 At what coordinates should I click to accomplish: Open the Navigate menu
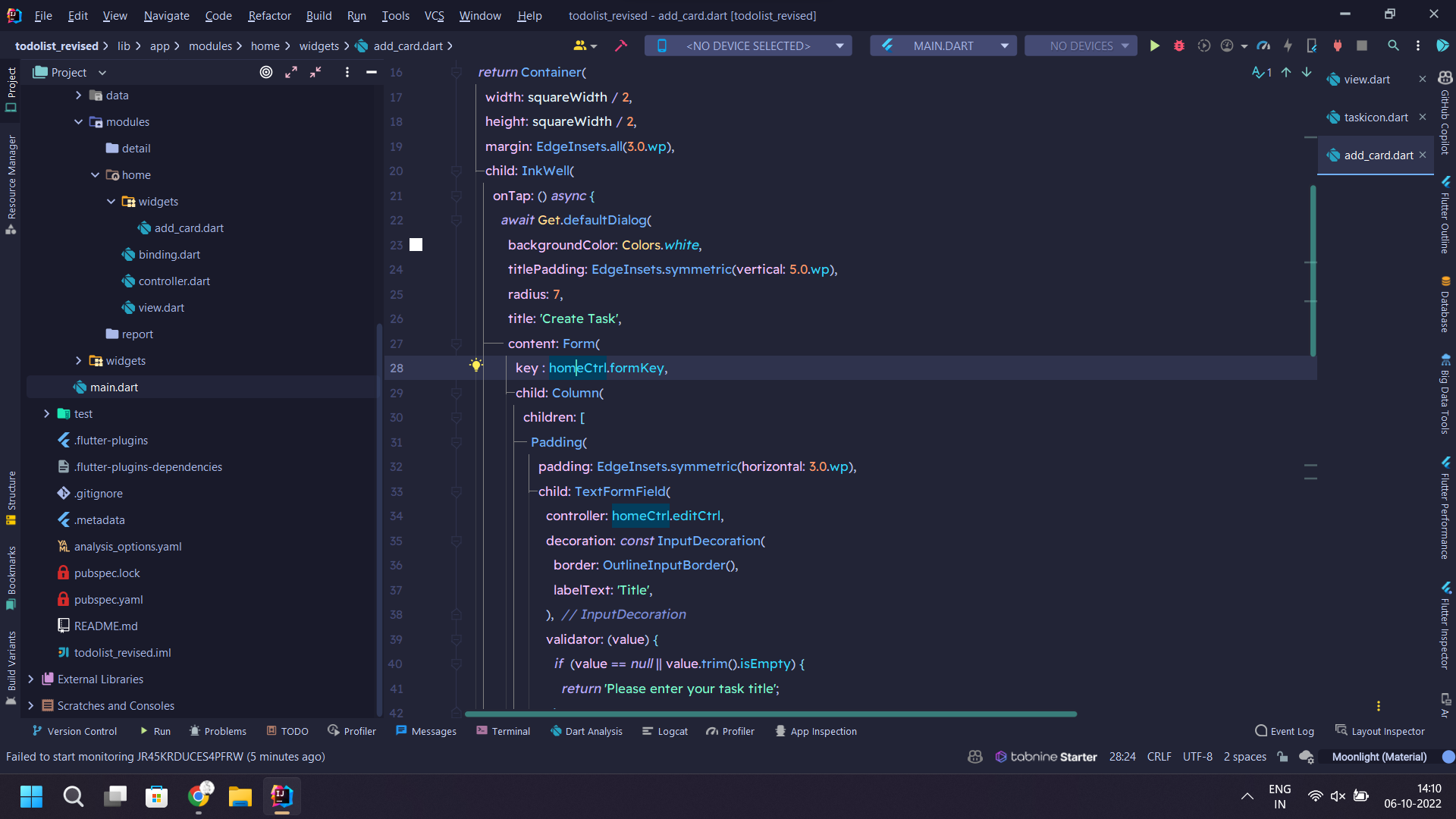click(166, 15)
